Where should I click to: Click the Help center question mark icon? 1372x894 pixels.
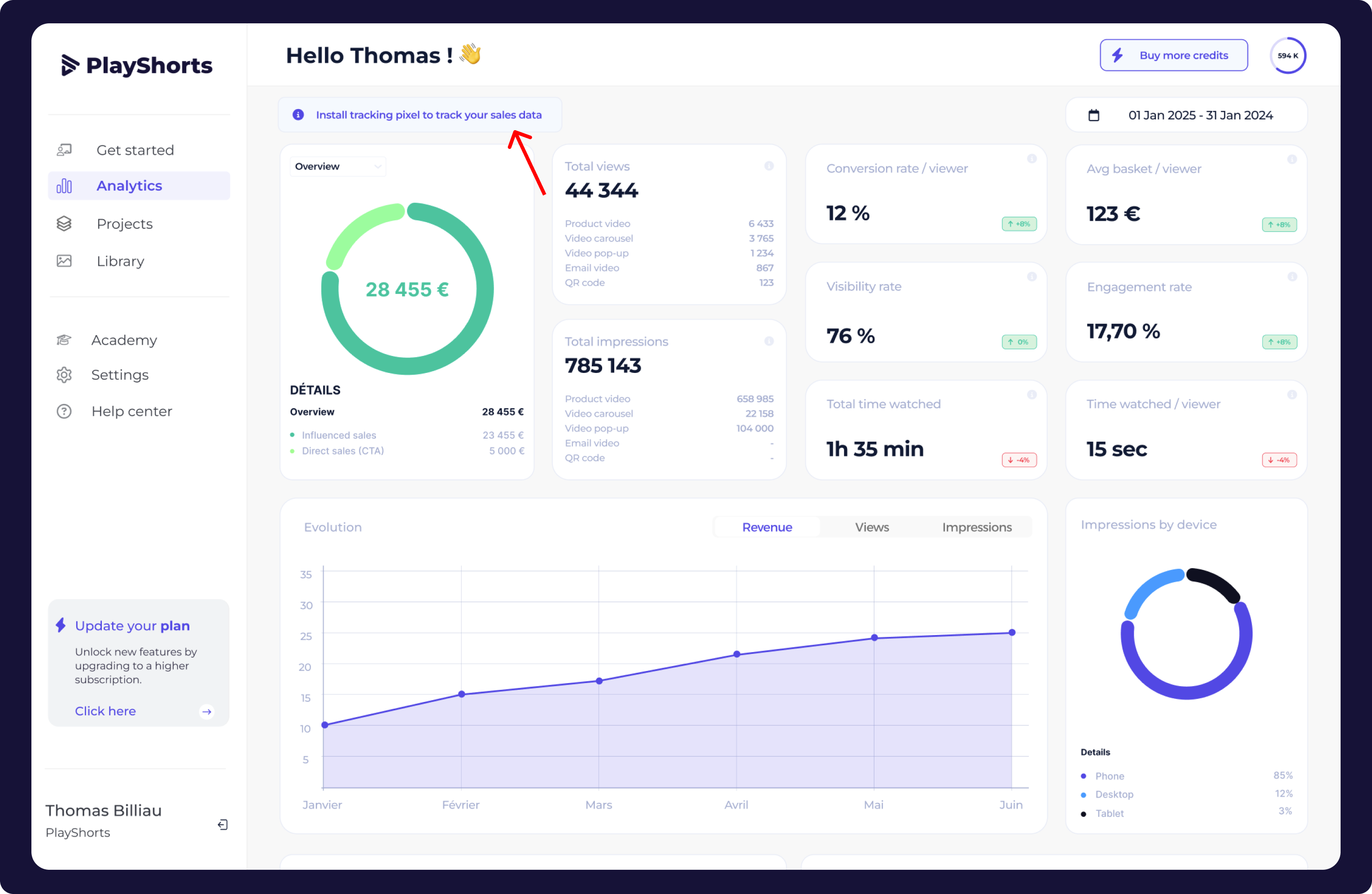(64, 411)
